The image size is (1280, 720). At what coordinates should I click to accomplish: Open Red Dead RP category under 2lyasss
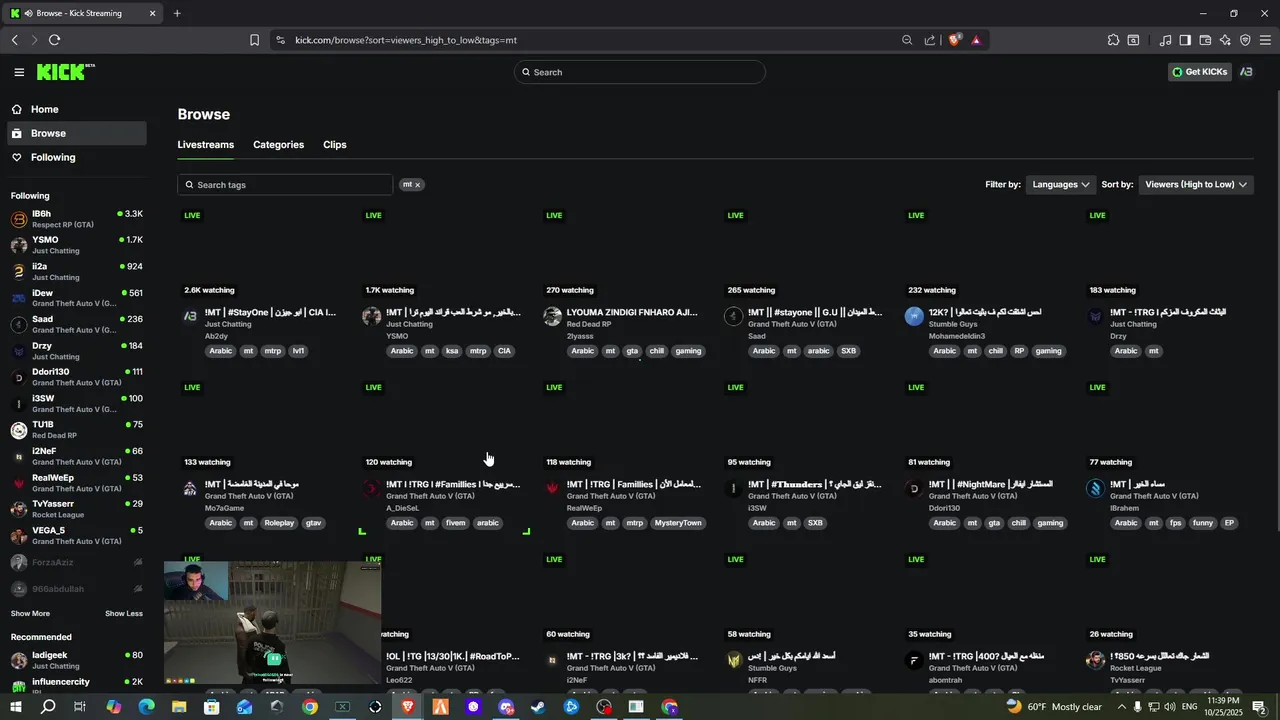pos(589,324)
